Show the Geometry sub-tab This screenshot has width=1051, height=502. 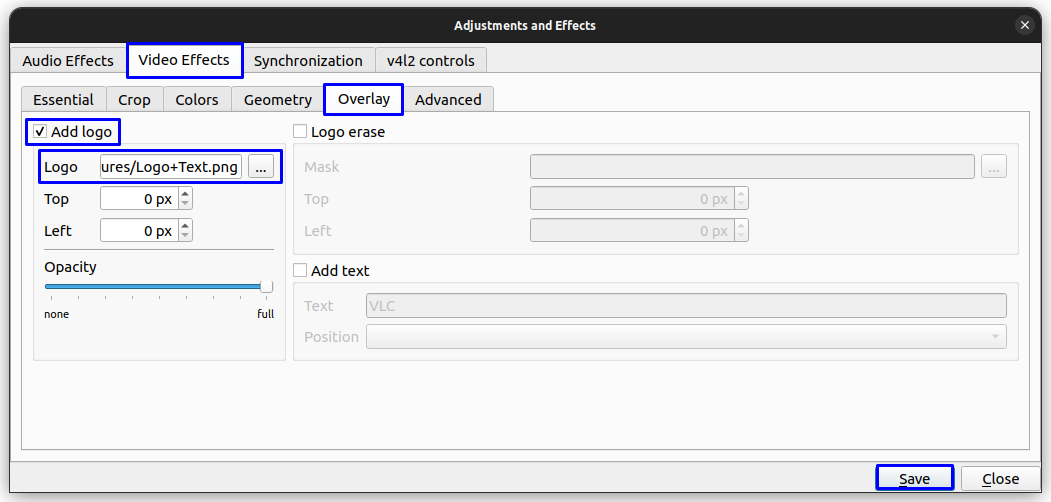tap(278, 100)
